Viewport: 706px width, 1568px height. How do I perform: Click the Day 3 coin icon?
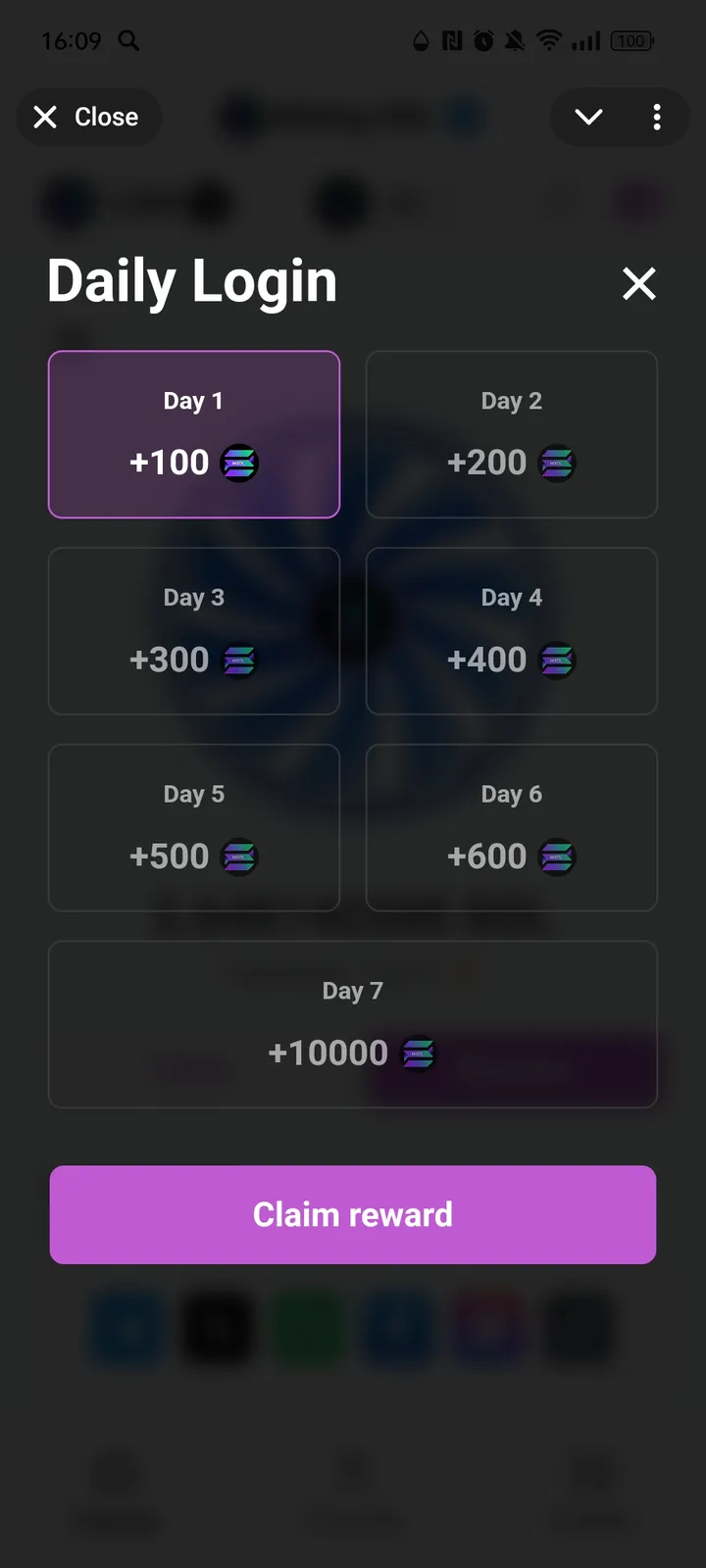pyautogui.click(x=239, y=661)
